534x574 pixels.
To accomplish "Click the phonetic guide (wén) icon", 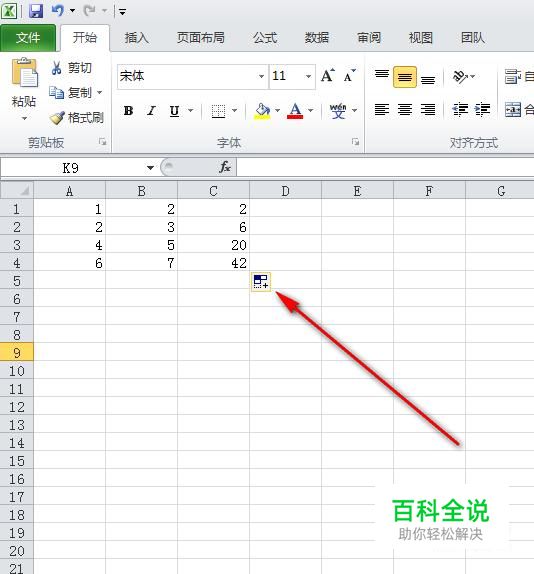I will coord(338,111).
